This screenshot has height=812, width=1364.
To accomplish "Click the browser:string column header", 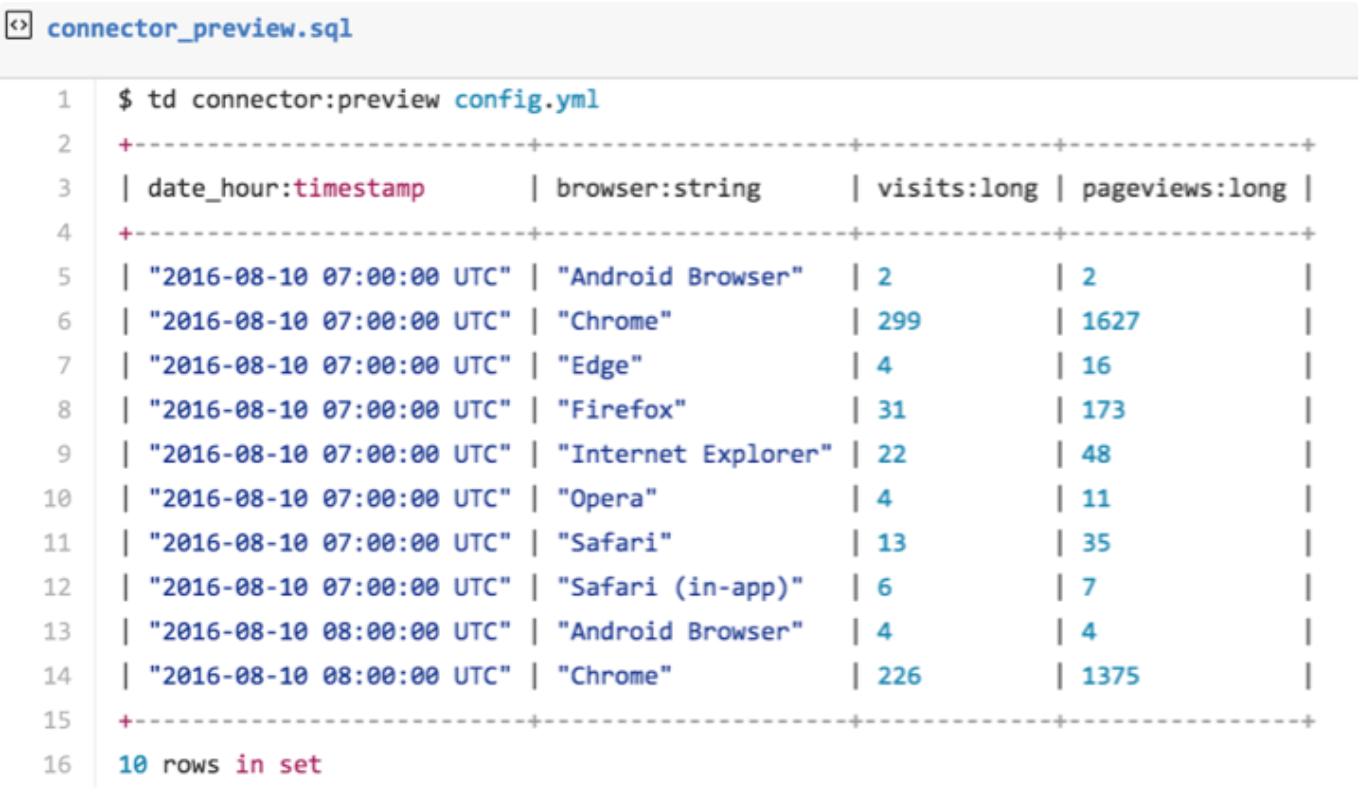I will (x=658, y=188).
